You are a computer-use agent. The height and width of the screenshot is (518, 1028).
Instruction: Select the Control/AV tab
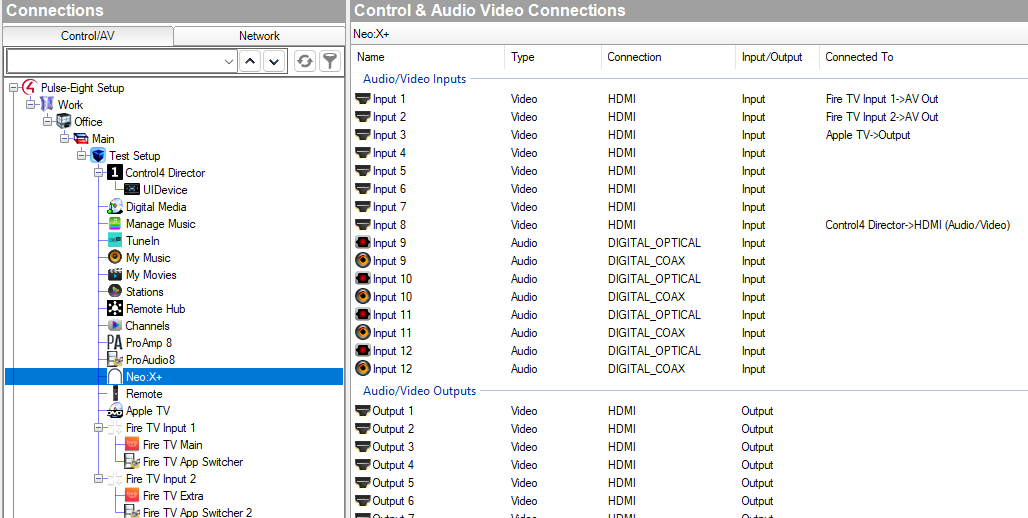point(88,36)
